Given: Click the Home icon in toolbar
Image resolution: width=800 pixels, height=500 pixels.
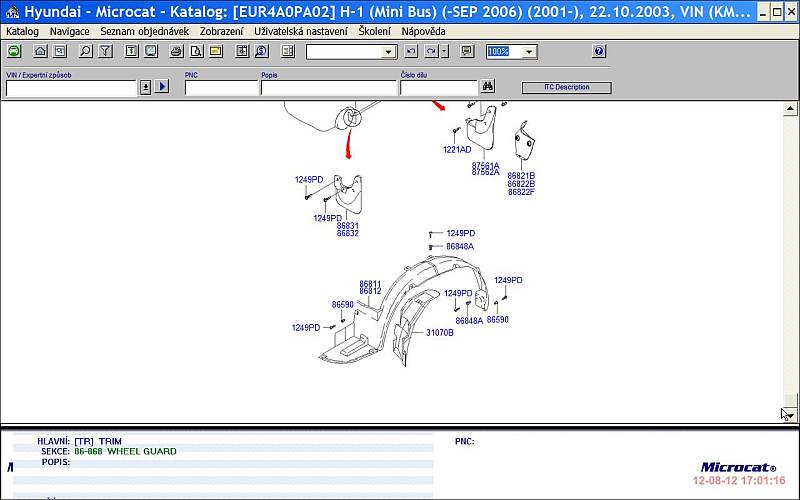Looking at the screenshot, I should tap(40, 50).
